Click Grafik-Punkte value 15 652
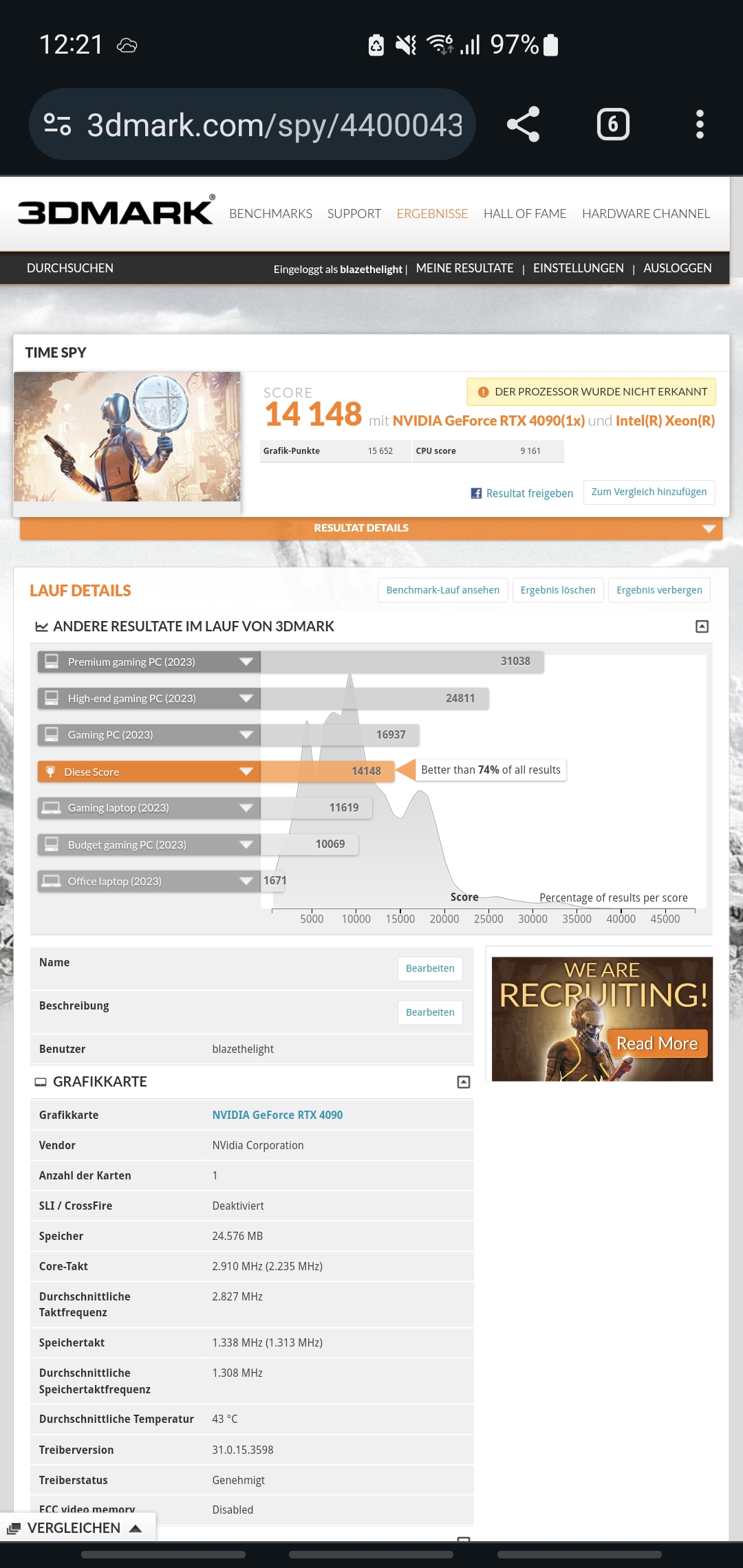743x1568 pixels. coord(380,451)
